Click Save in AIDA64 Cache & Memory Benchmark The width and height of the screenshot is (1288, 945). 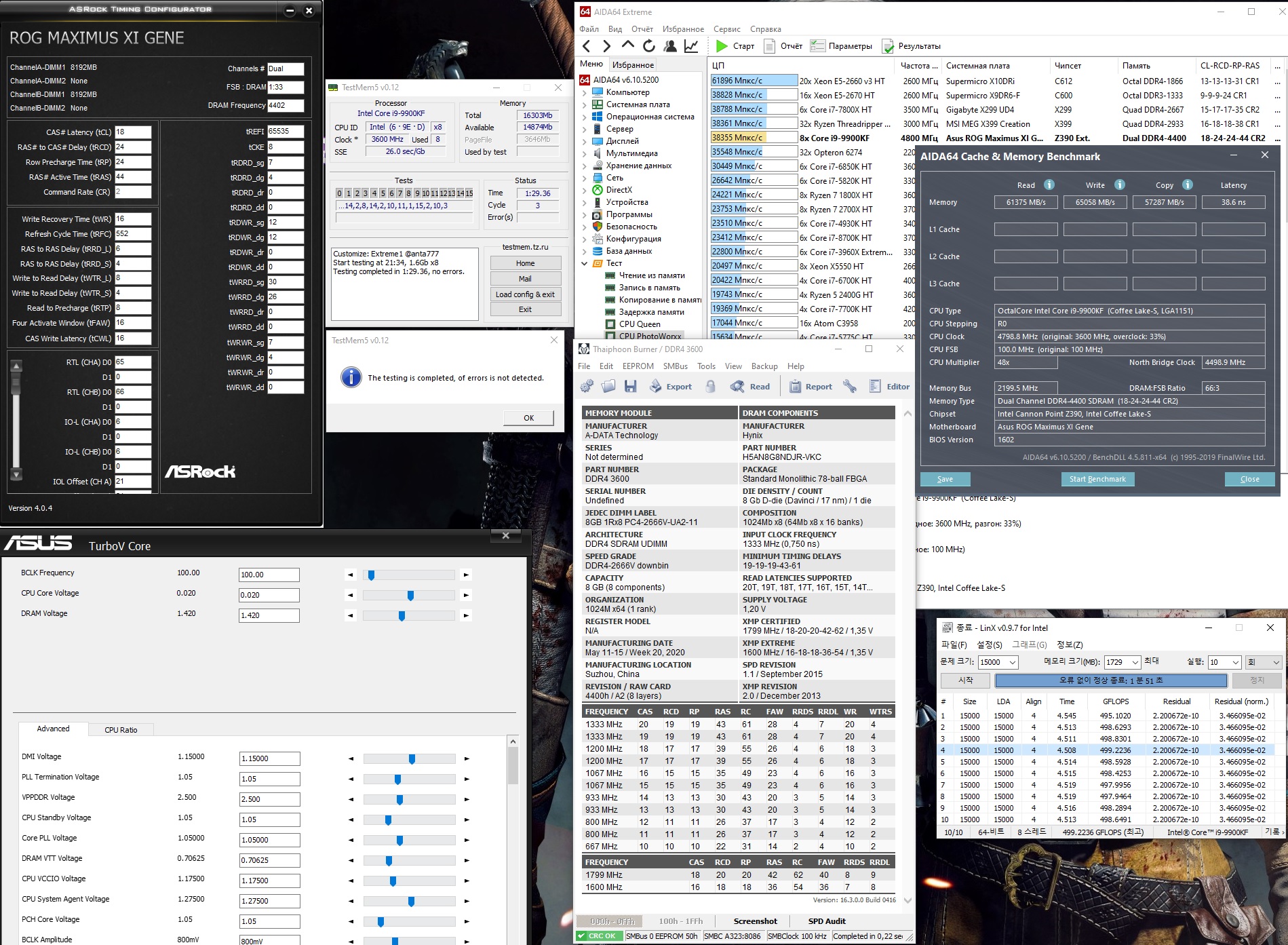click(945, 479)
